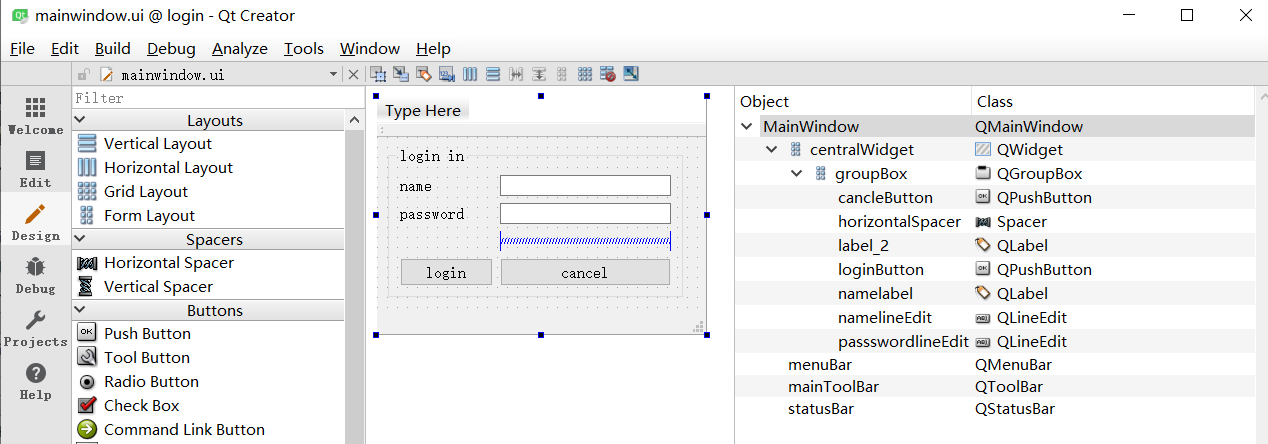Apply Lay Out Vertically from toolbar
1268x444 pixels.
point(493,74)
